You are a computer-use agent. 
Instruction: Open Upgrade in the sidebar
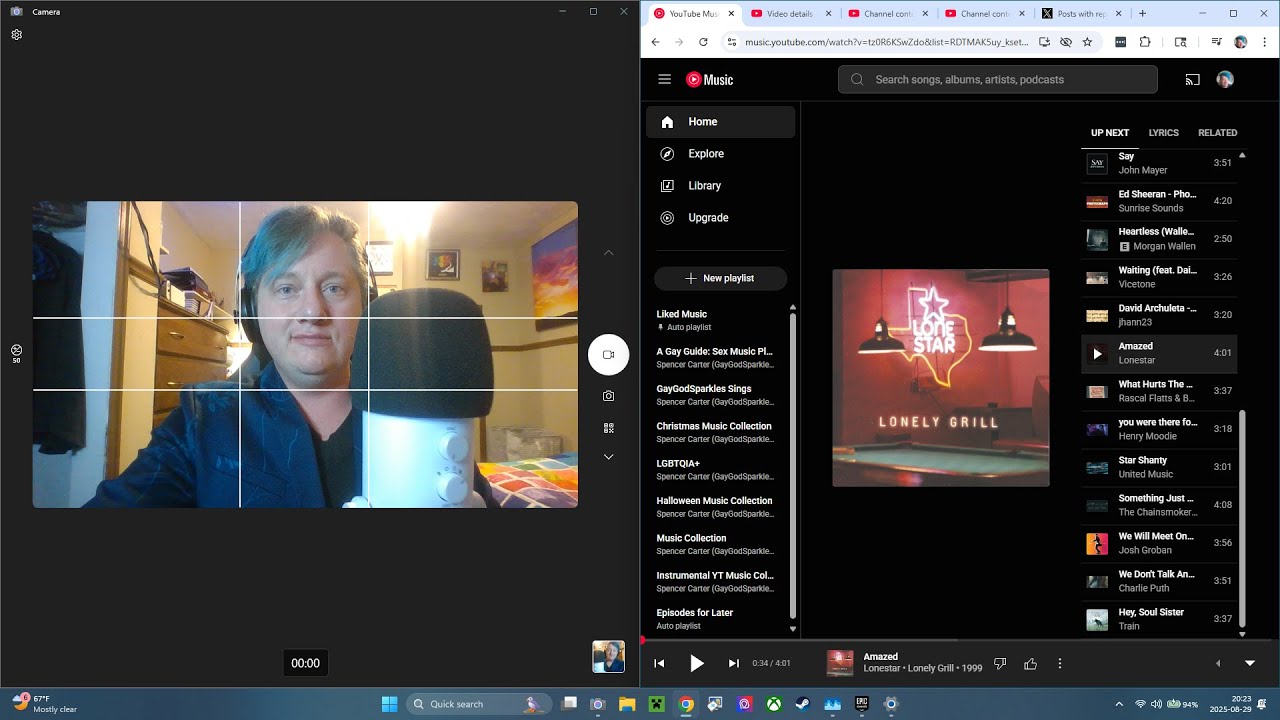(720, 218)
